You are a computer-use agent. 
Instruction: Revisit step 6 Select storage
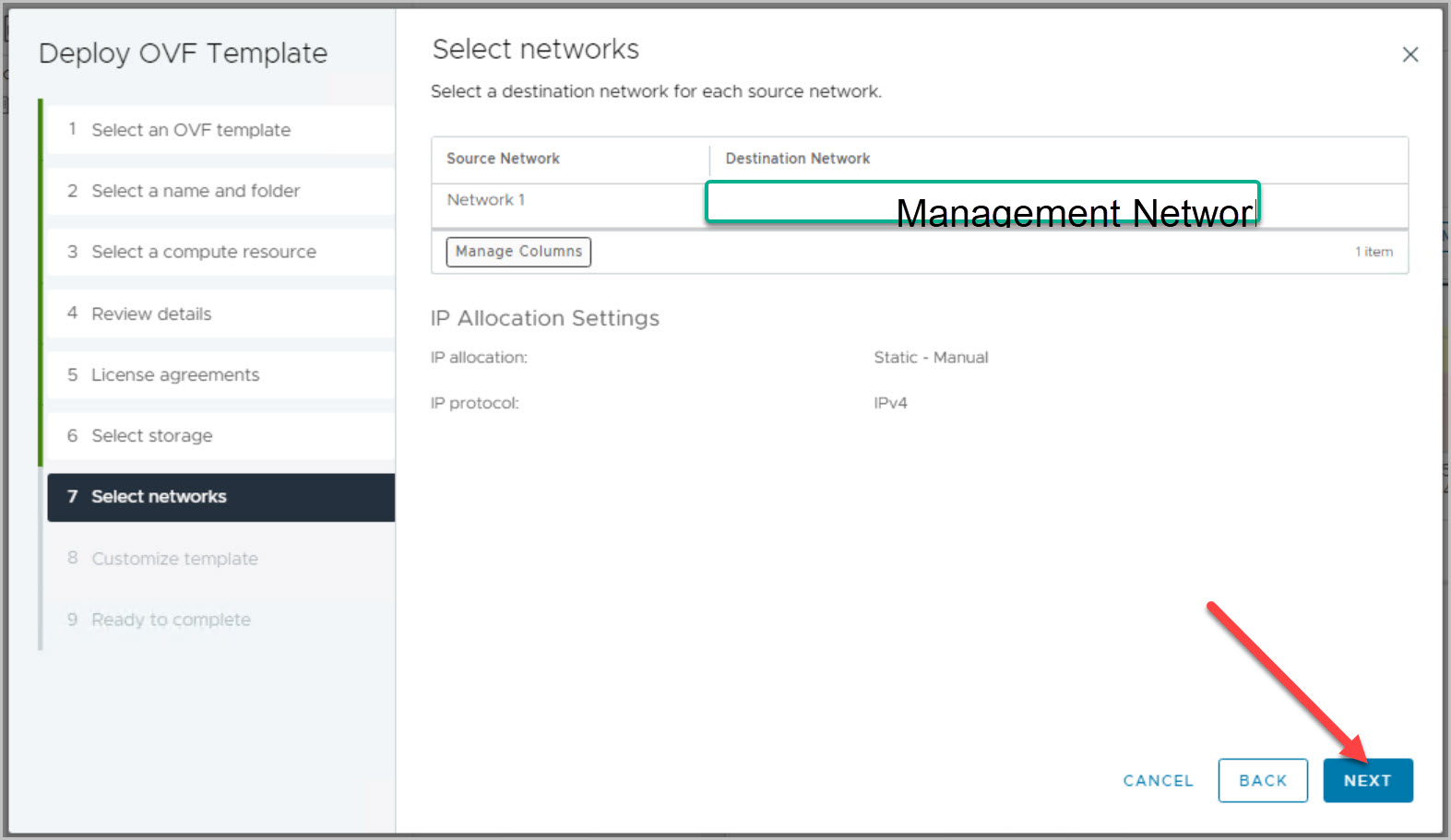[152, 435]
